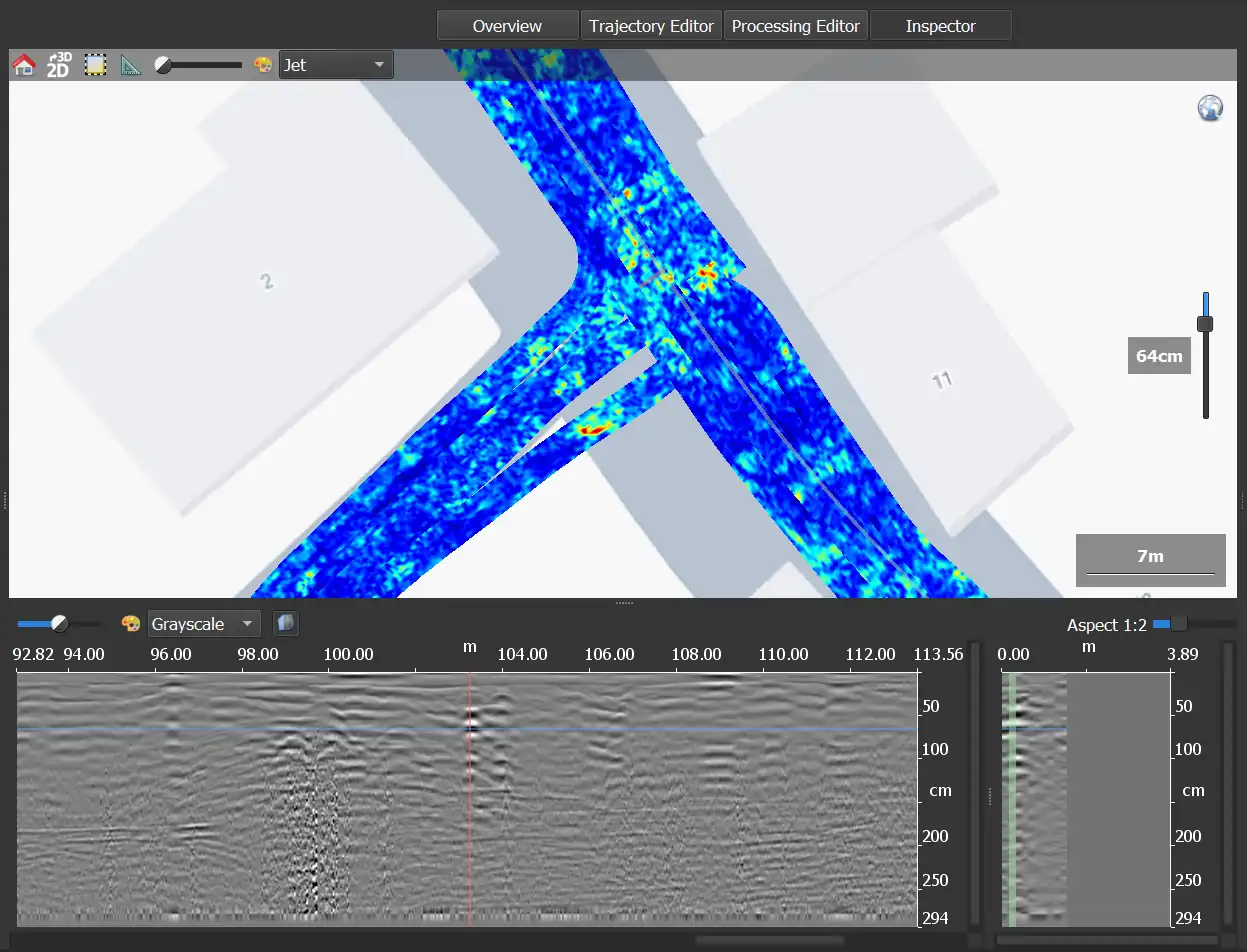Toggle the 2D/3D view icon

tap(59, 65)
